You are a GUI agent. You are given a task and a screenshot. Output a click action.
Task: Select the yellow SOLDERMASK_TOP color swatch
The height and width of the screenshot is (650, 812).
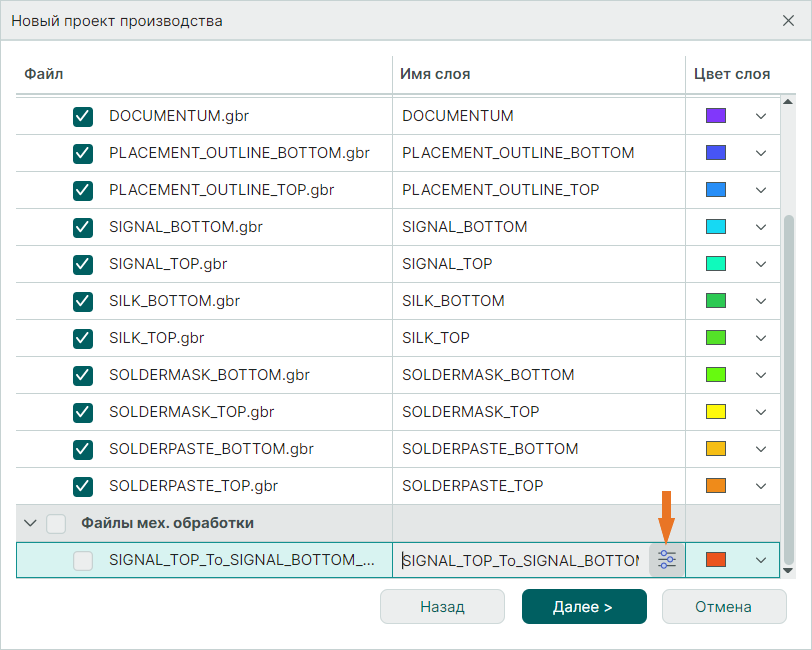tap(715, 412)
